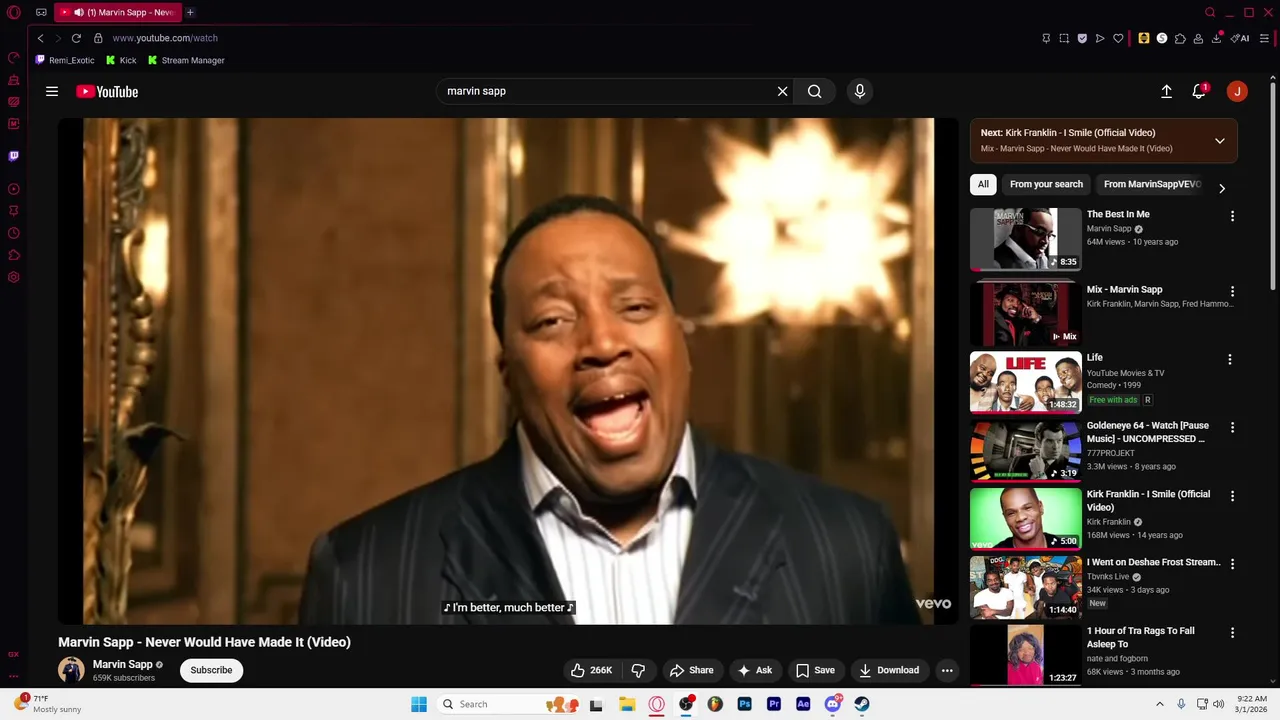Expand the Next: Kirk Franklin playlist panel
This screenshot has width=1280, height=720.
point(1220,141)
